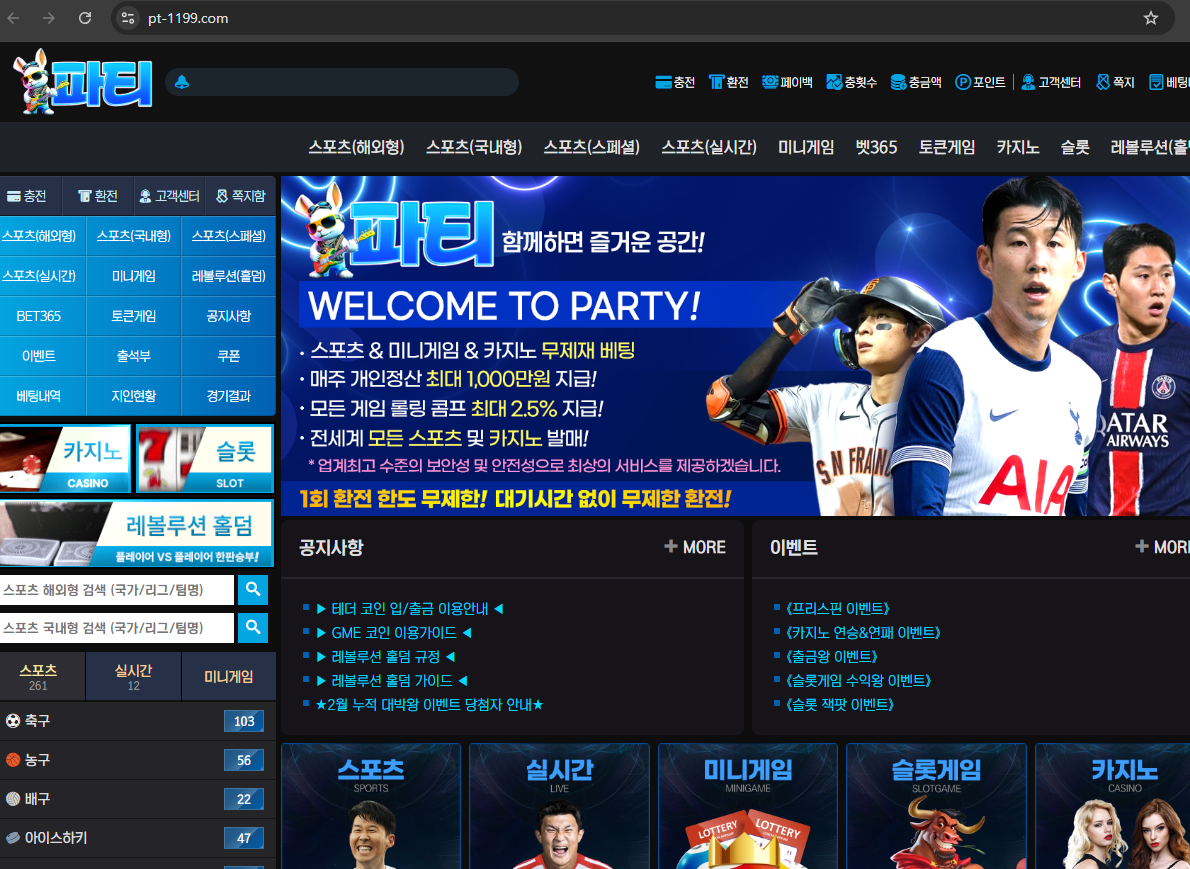This screenshot has height=869, width=1190.
Task: Click the browser back arrow
Action: [14, 18]
